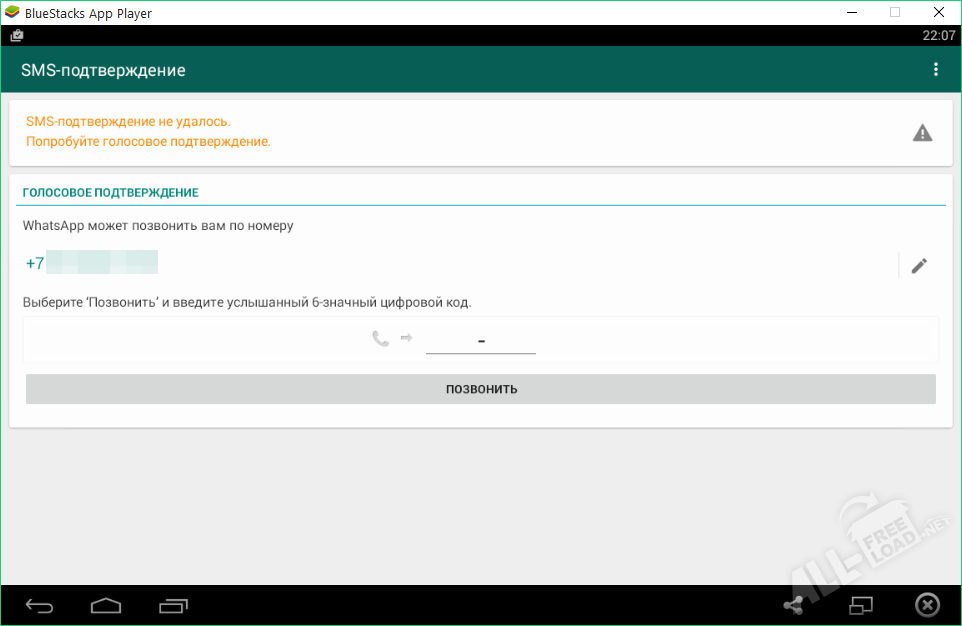Close BlueStacks with the circled X icon
The height and width of the screenshot is (626, 962).
point(927,605)
